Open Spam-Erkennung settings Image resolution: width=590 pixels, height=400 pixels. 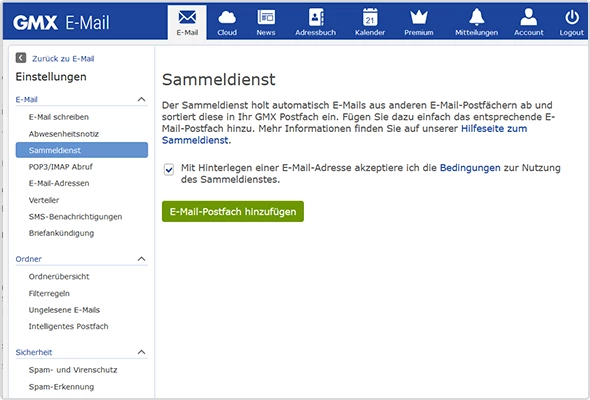[x=61, y=386]
